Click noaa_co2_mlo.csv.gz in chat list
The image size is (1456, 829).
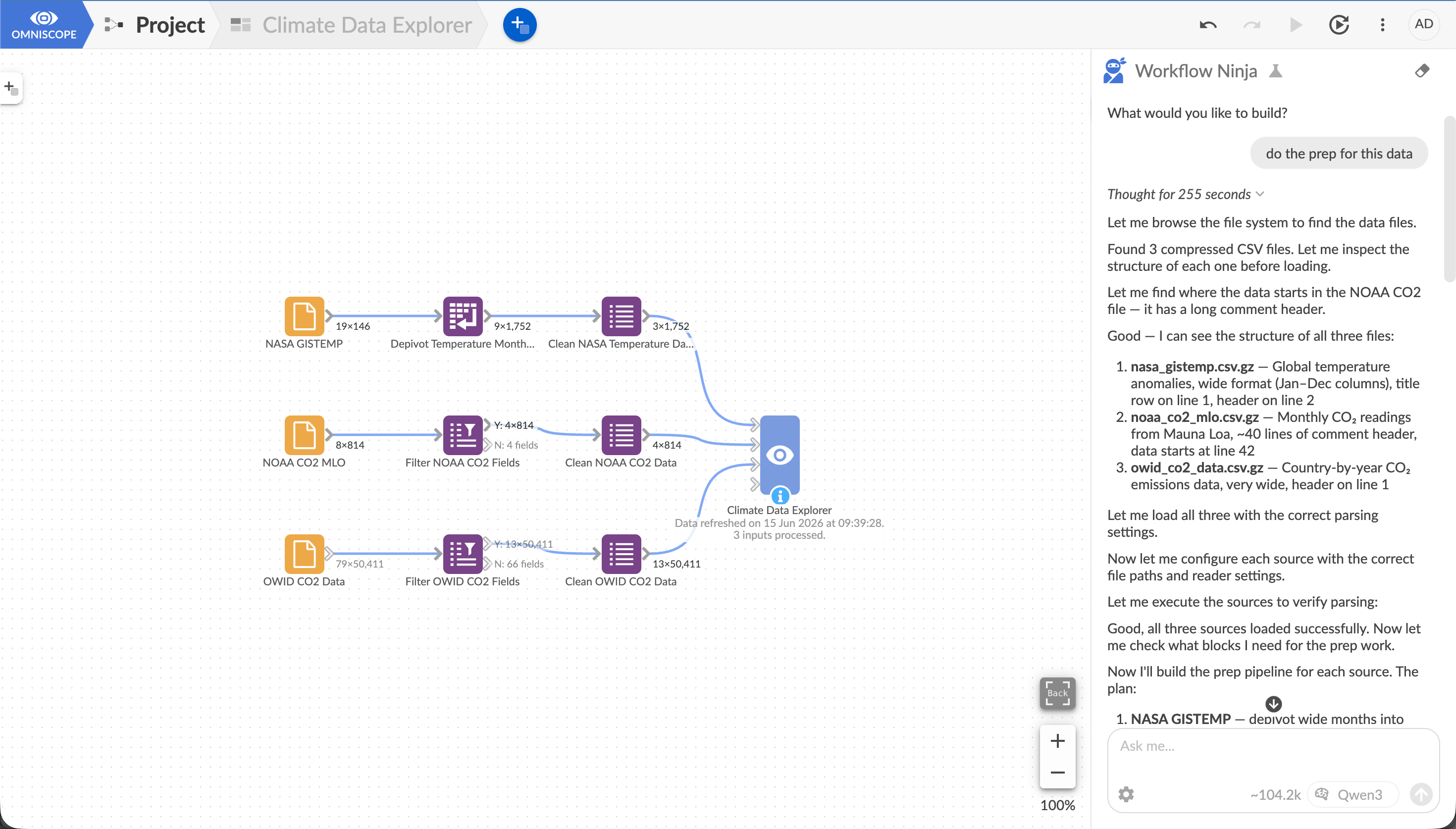1194,417
